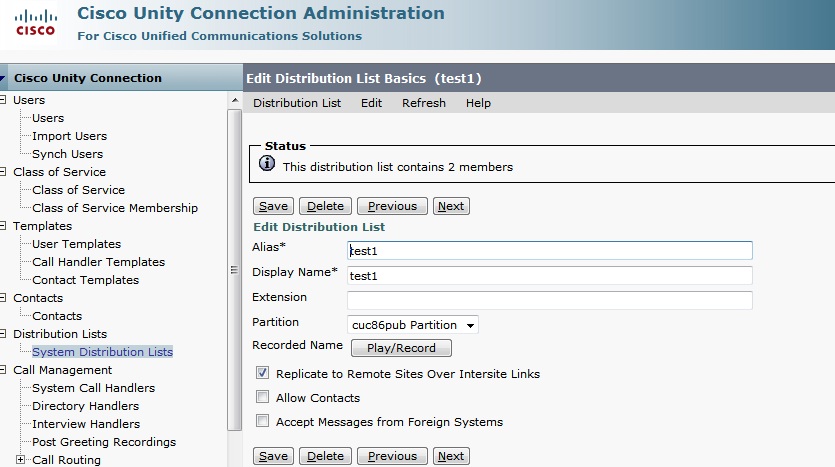
Task: Open the Class of Service child link
Action: [x=78, y=190]
